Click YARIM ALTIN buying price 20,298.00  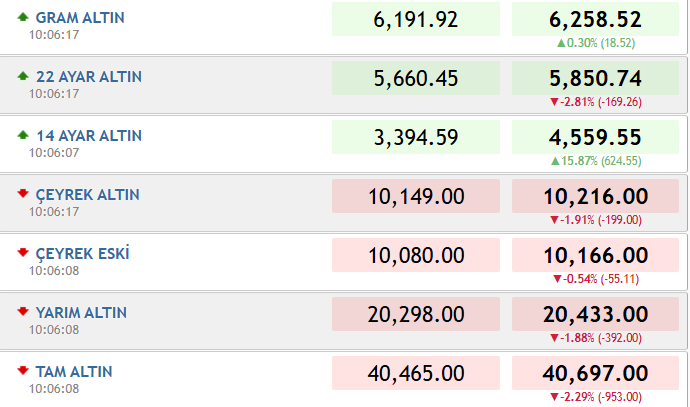(x=416, y=314)
